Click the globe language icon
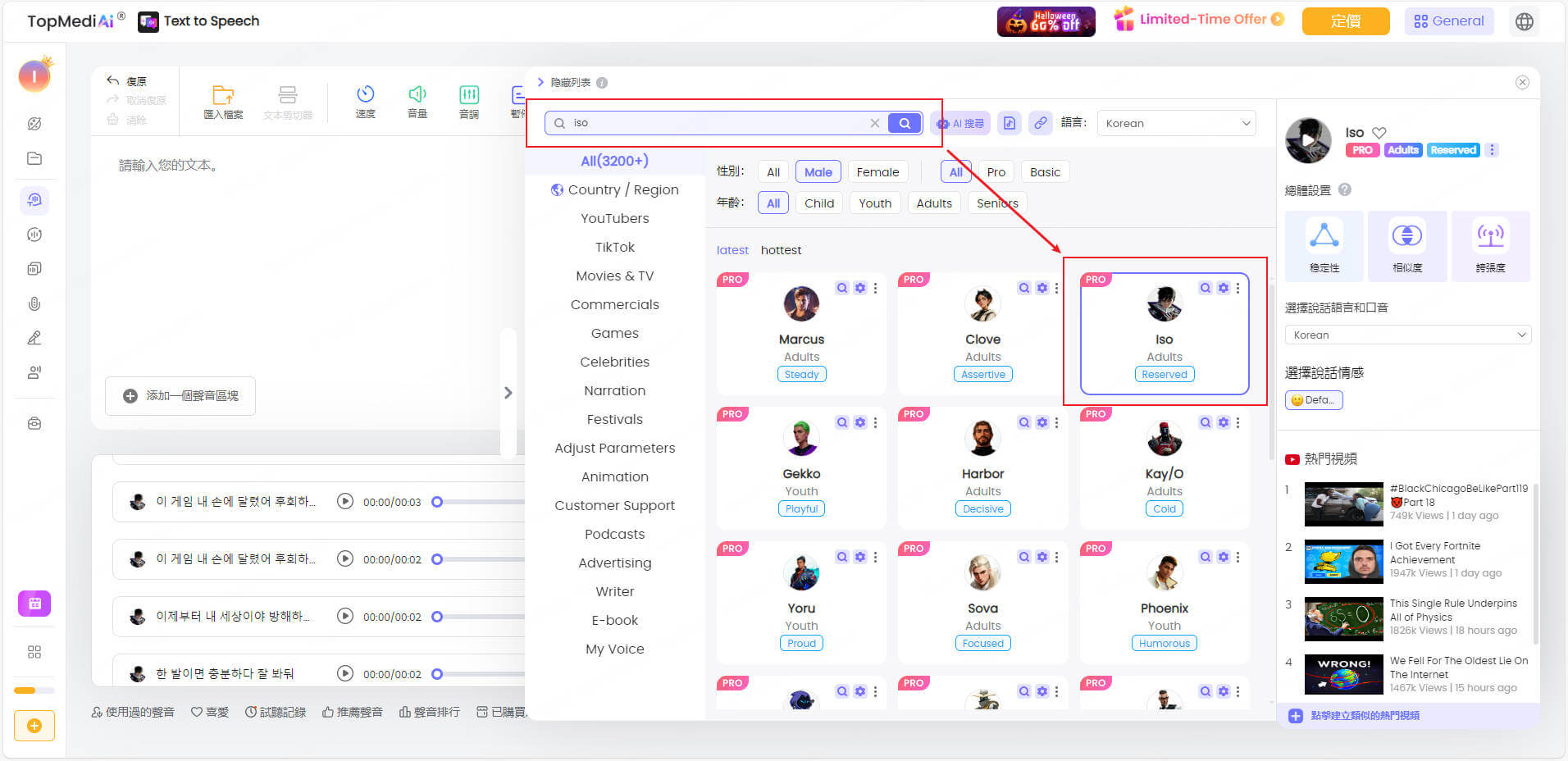 [1525, 21]
